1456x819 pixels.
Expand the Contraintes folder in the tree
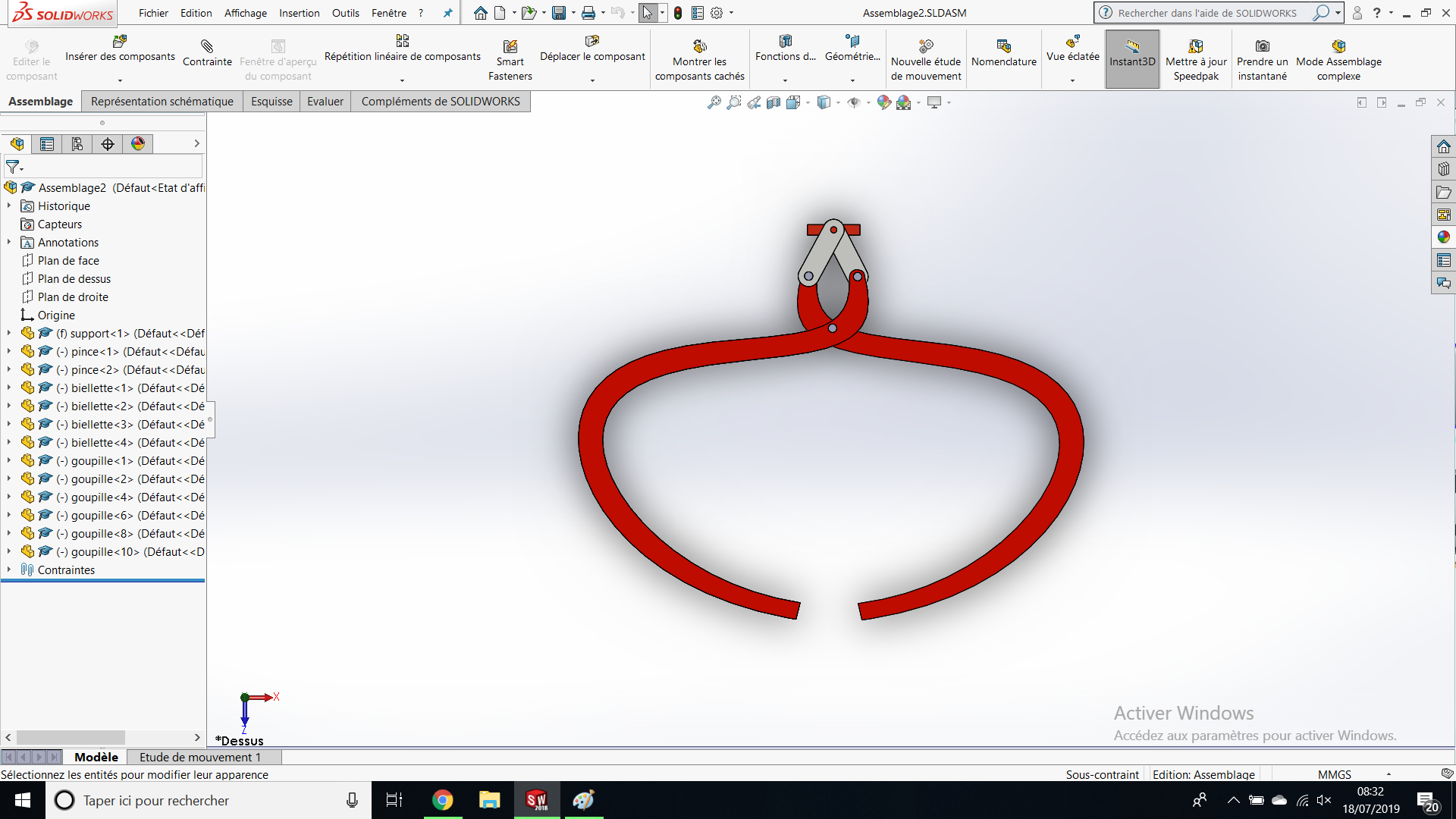coord(9,570)
